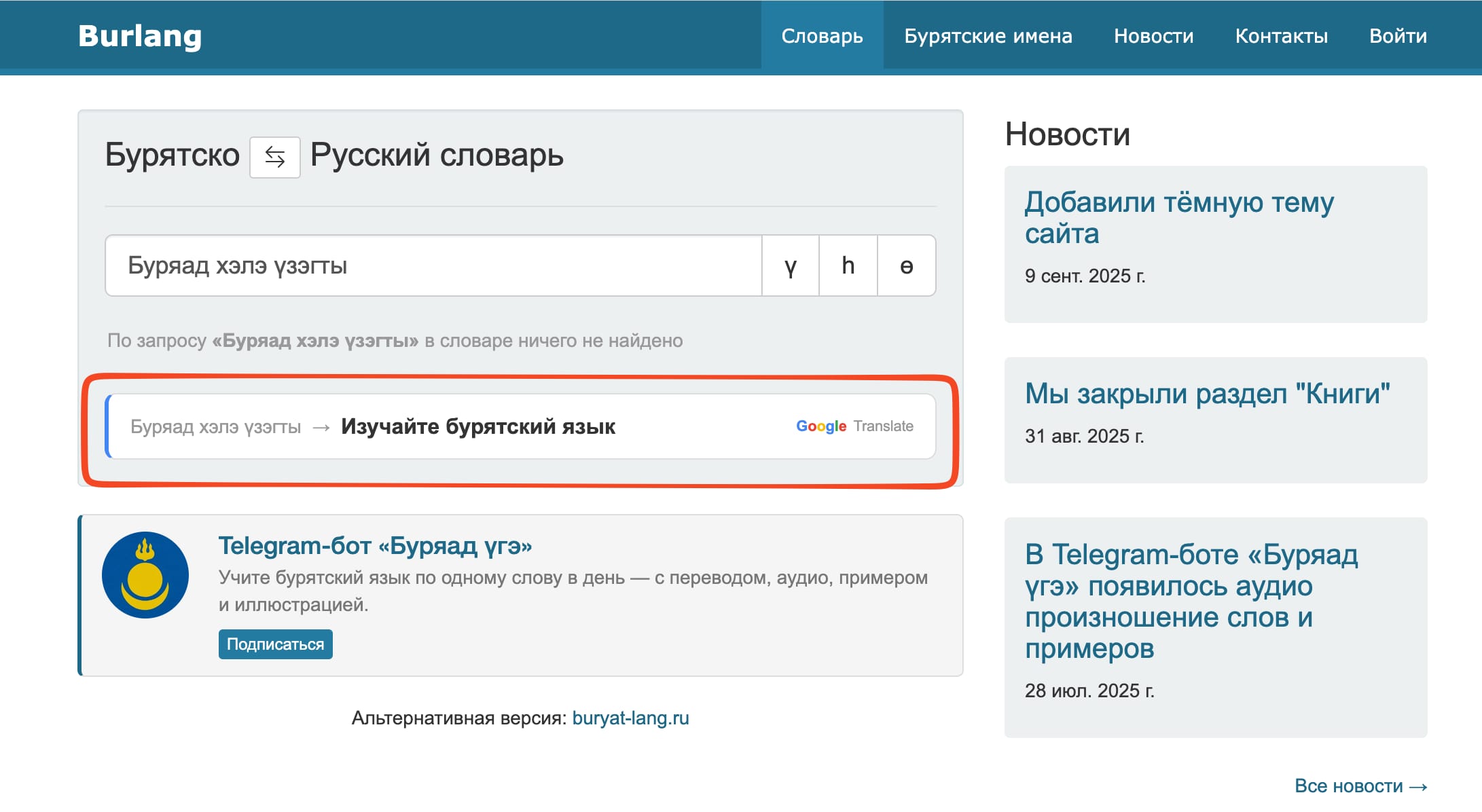Insert the ү character into the search field
The width and height of the screenshot is (1482, 812).
tap(790, 265)
